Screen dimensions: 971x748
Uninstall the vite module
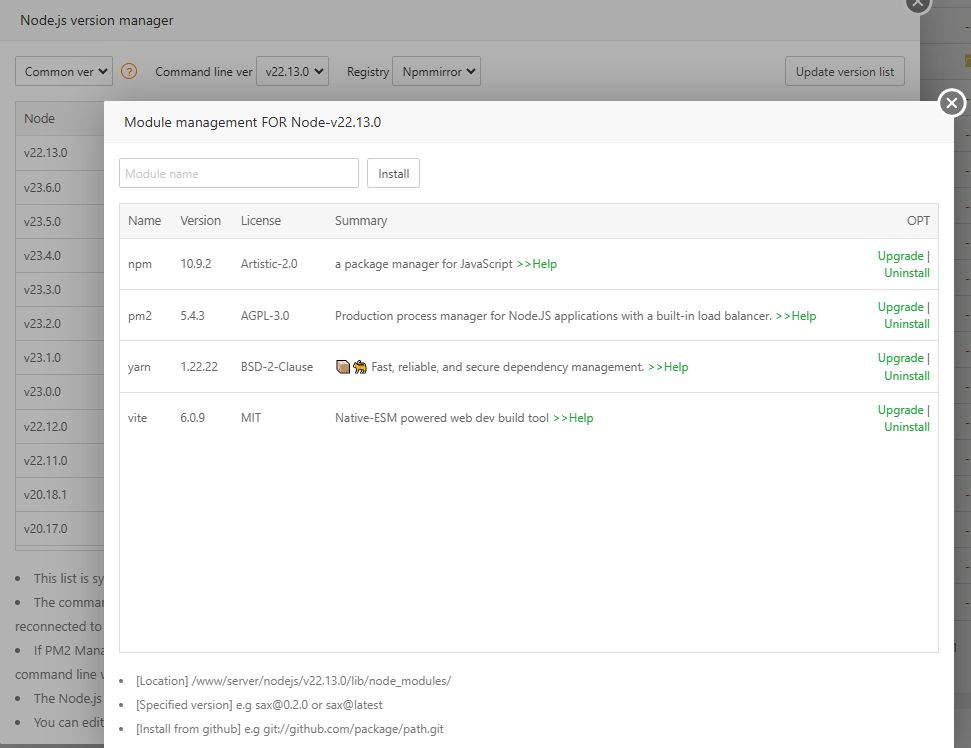pyautogui.click(x=906, y=427)
